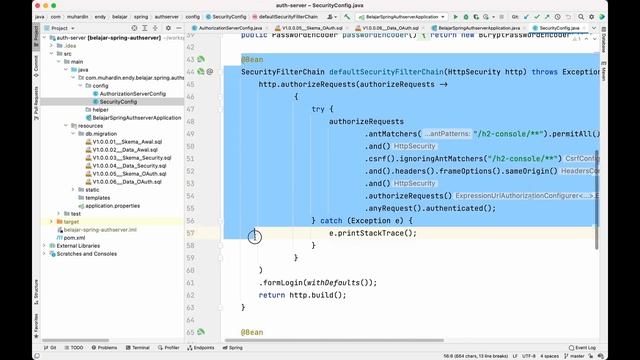640x360 pixels.
Task: Select Opened File target icon in Project panel
Action: click(x=134, y=28)
